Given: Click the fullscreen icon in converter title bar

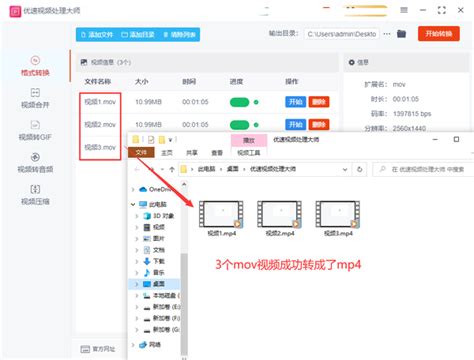Looking at the screenshot, I should pos(442,10).
